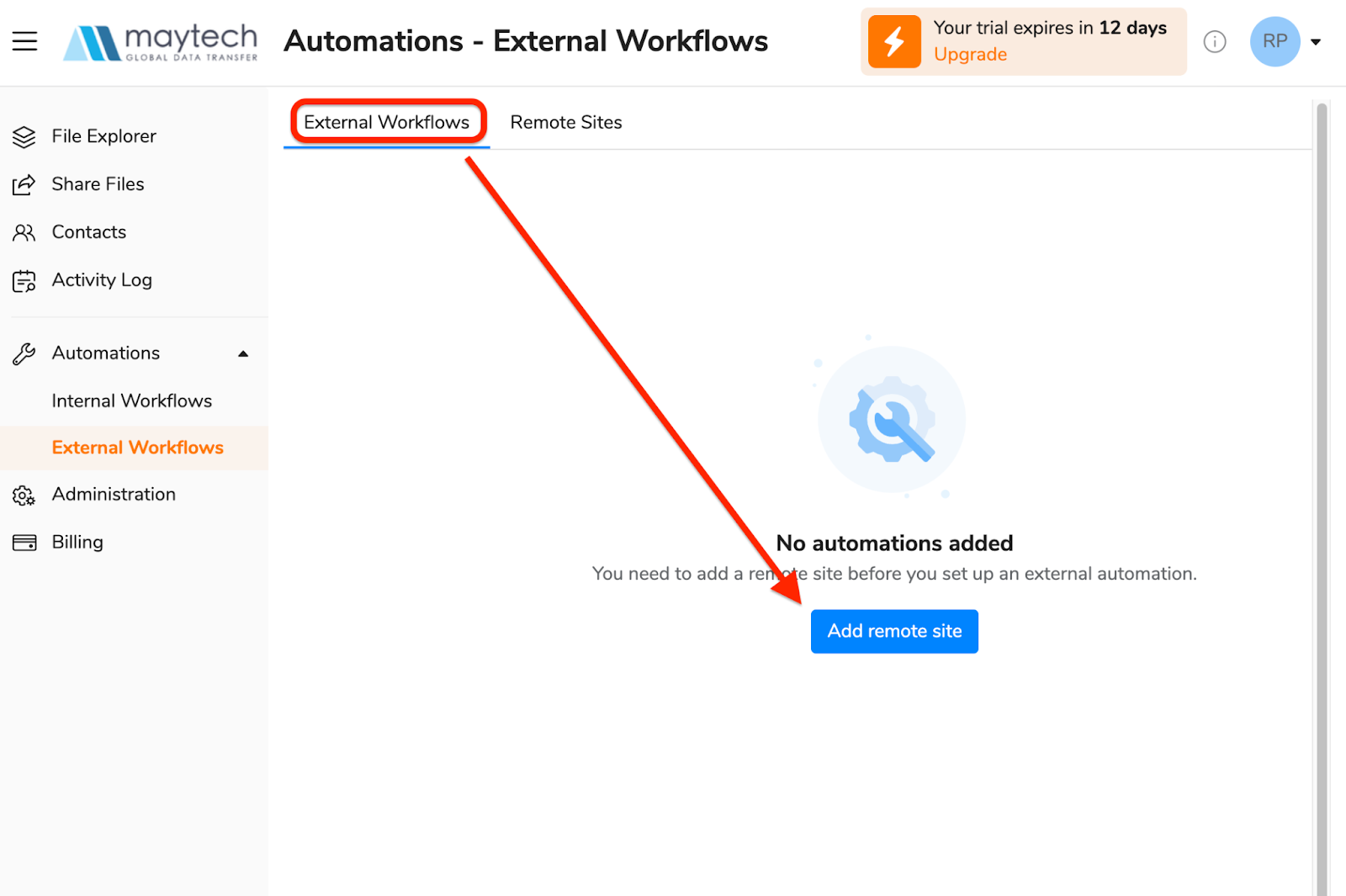Viewport: 1346px width, 896px height.
Task: Select Automations in the sidebar
Action: (106, 353)
